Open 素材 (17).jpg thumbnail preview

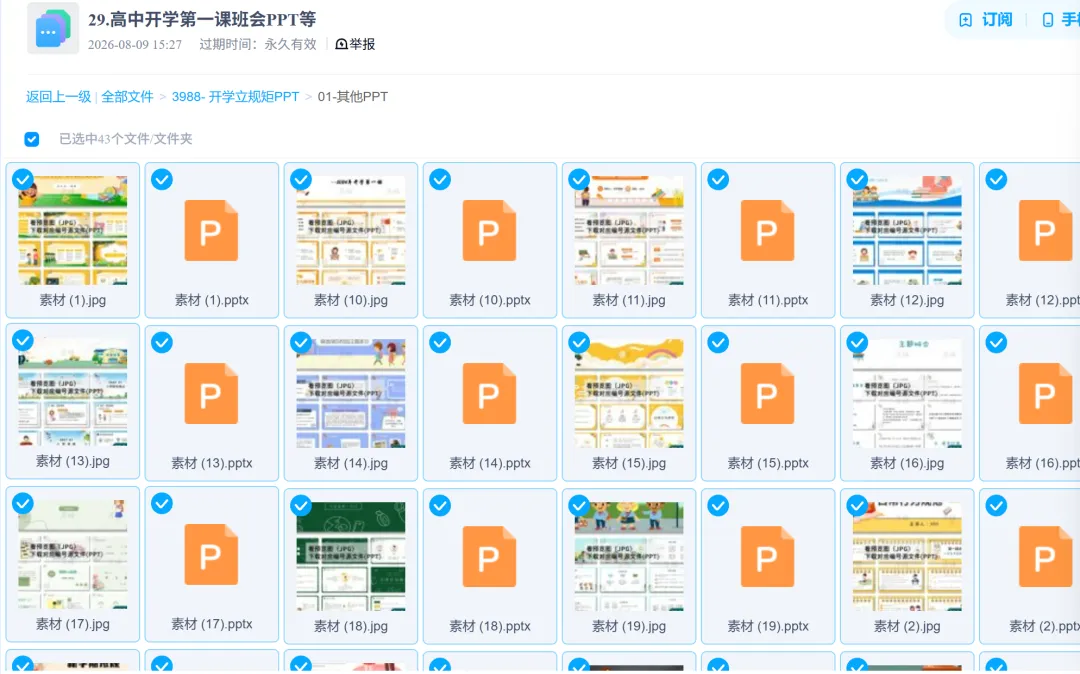[x=73, y=555]
